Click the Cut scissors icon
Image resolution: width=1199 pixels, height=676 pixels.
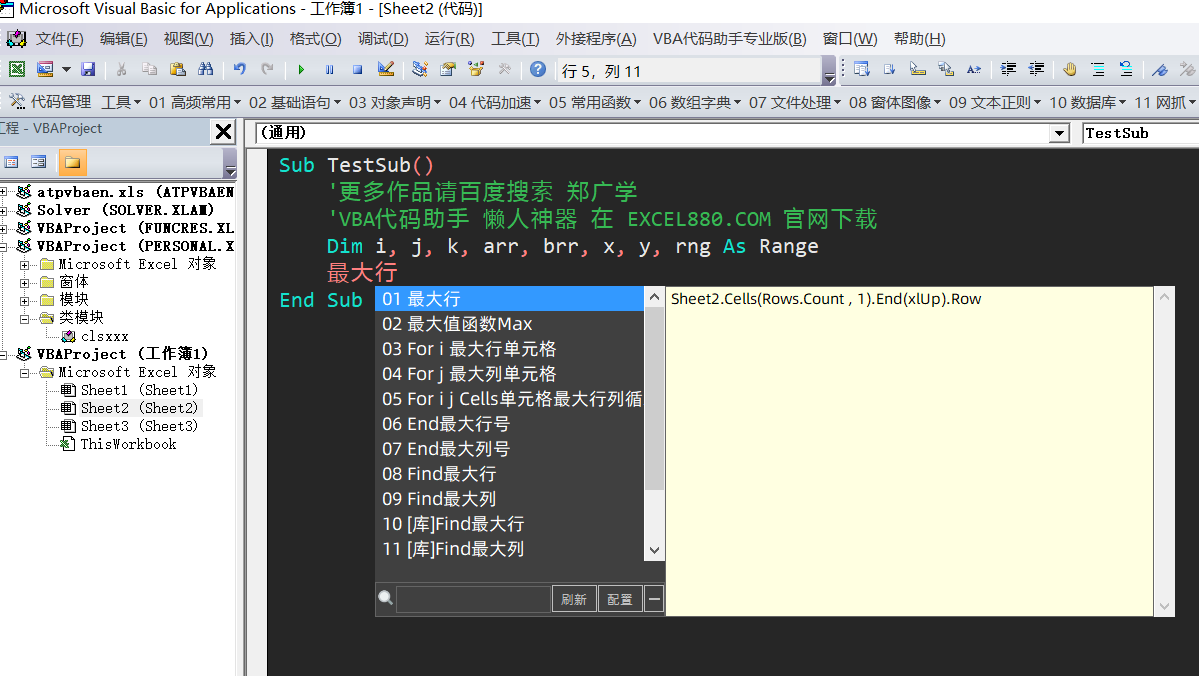pos(121,70)
